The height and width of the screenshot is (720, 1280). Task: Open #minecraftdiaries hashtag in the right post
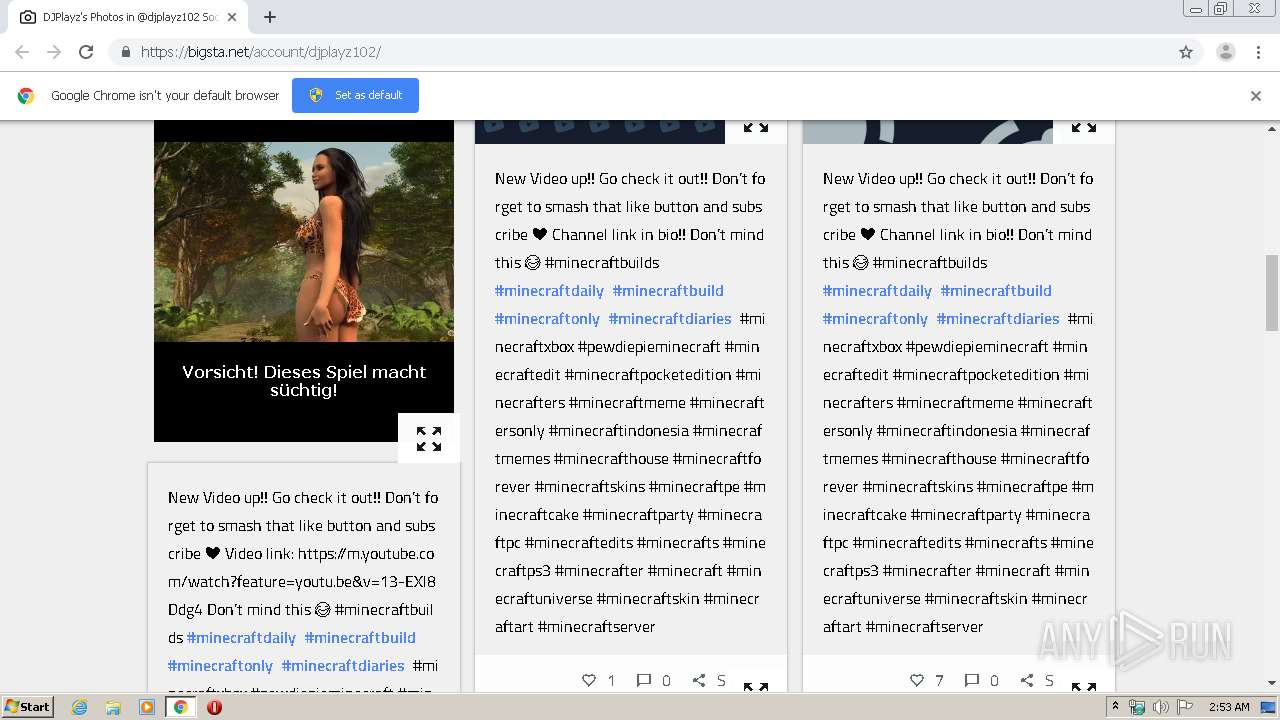[998, 319]
